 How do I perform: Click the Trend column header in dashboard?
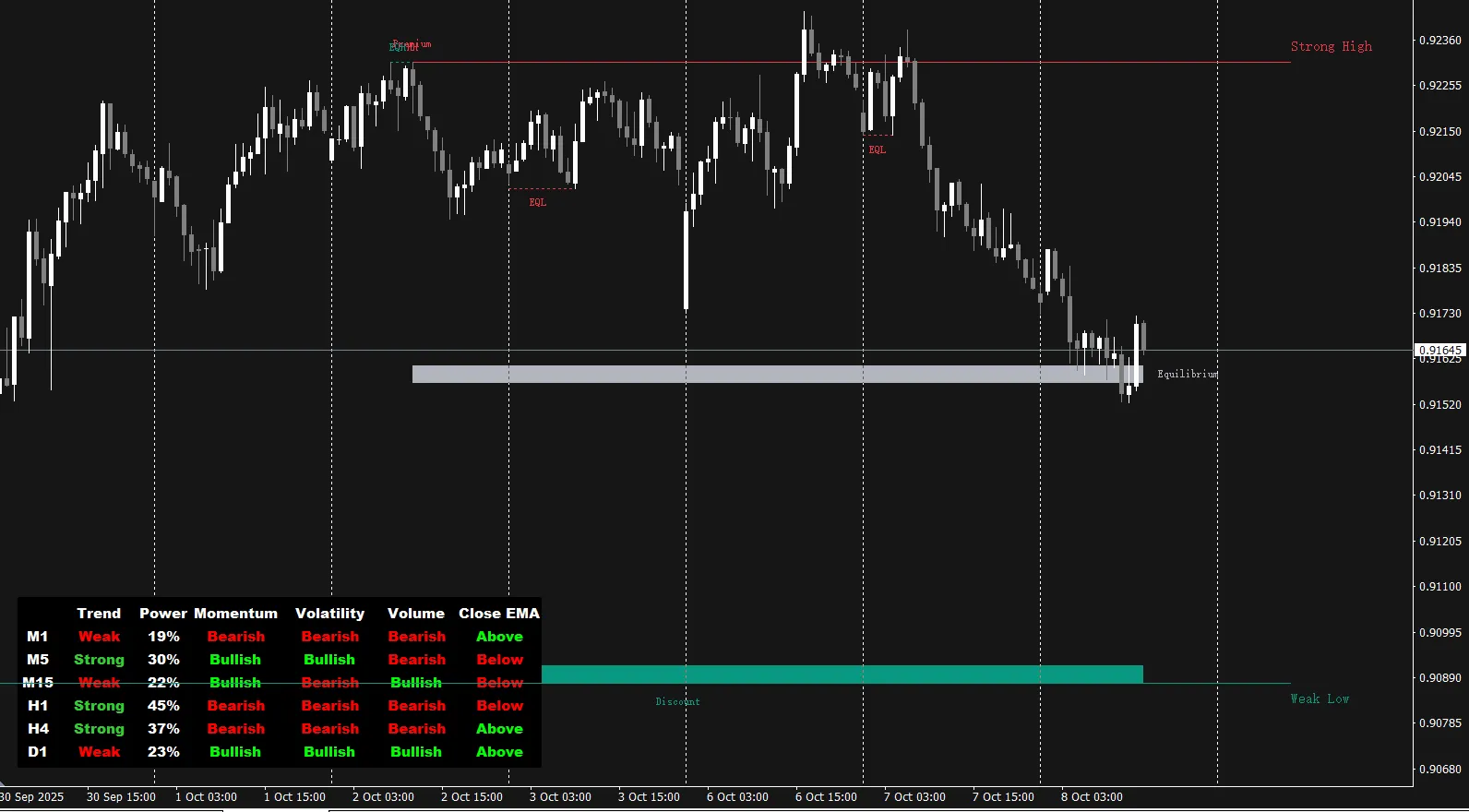click(x=99, y=614)
